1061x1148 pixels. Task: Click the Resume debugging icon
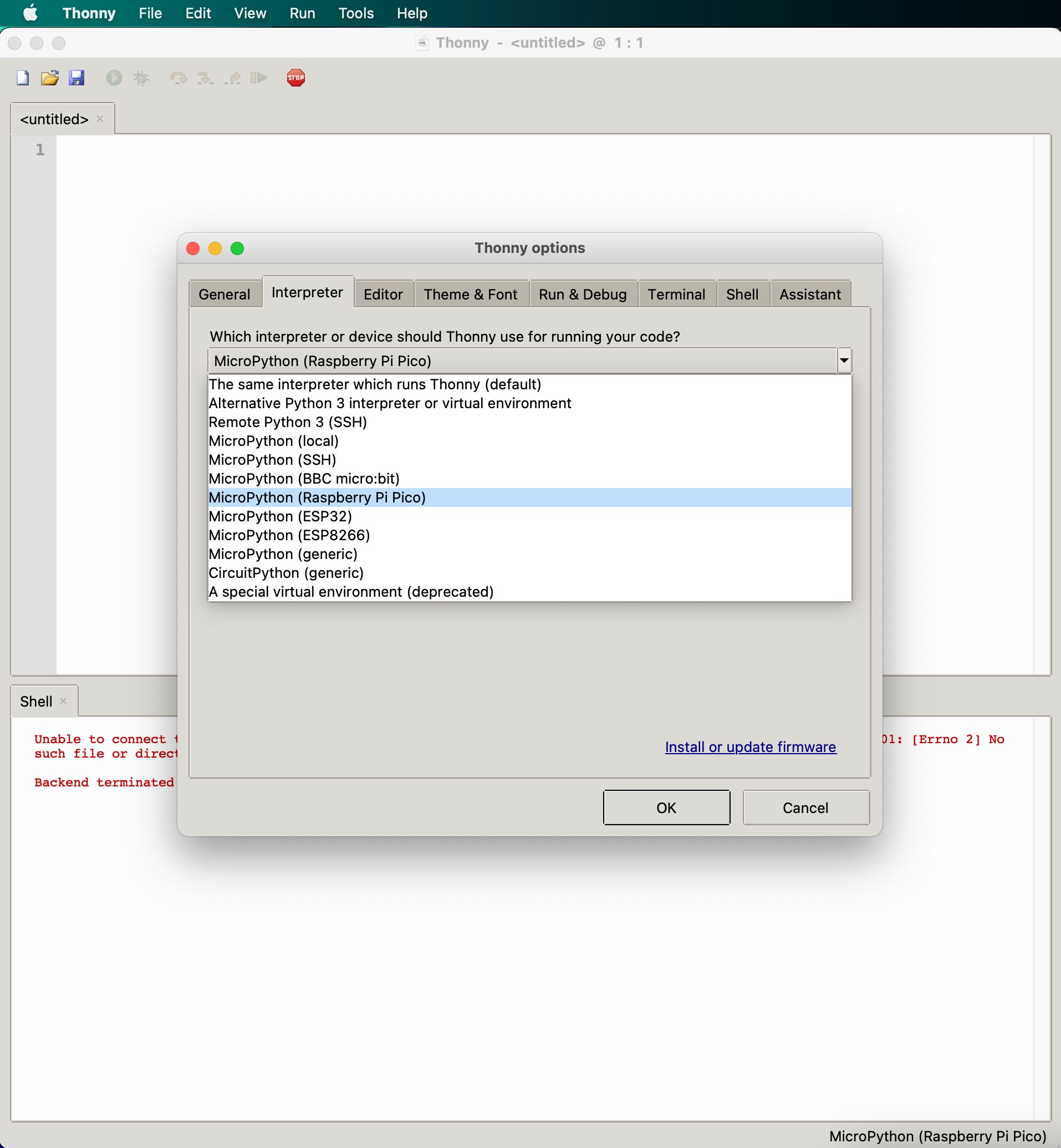(259, 78)
